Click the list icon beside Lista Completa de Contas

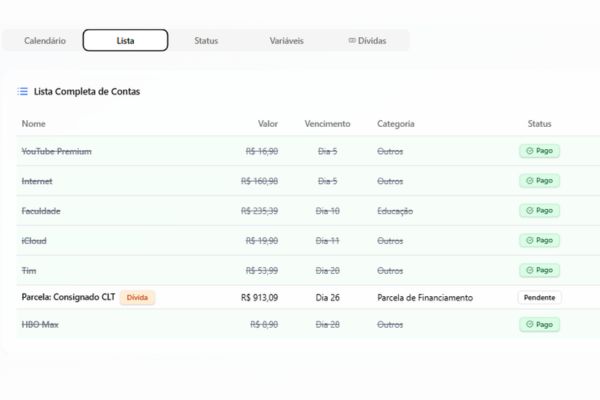pos(23,91)
